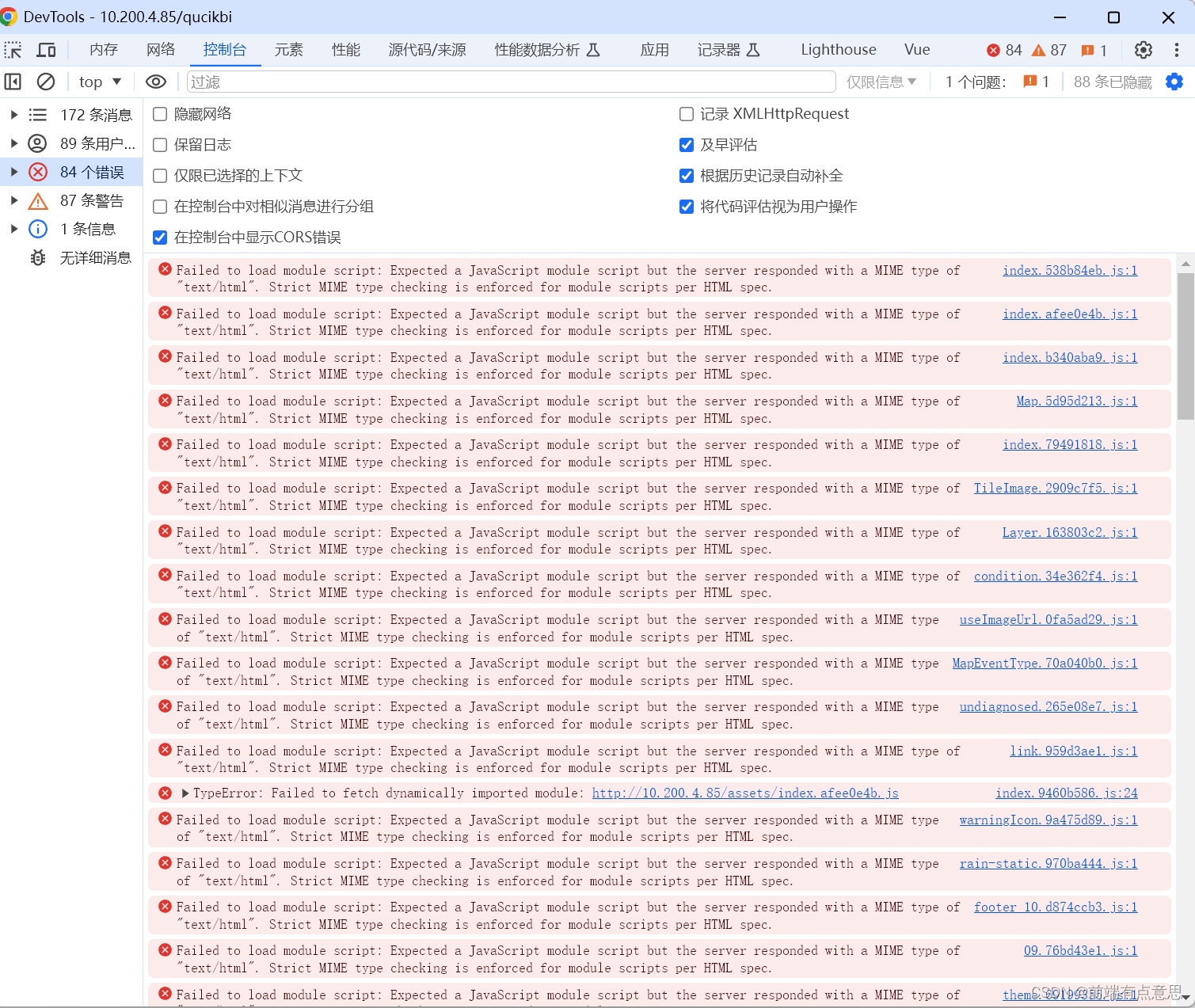Switch to the 性能 tab

(x=346, y=50)
